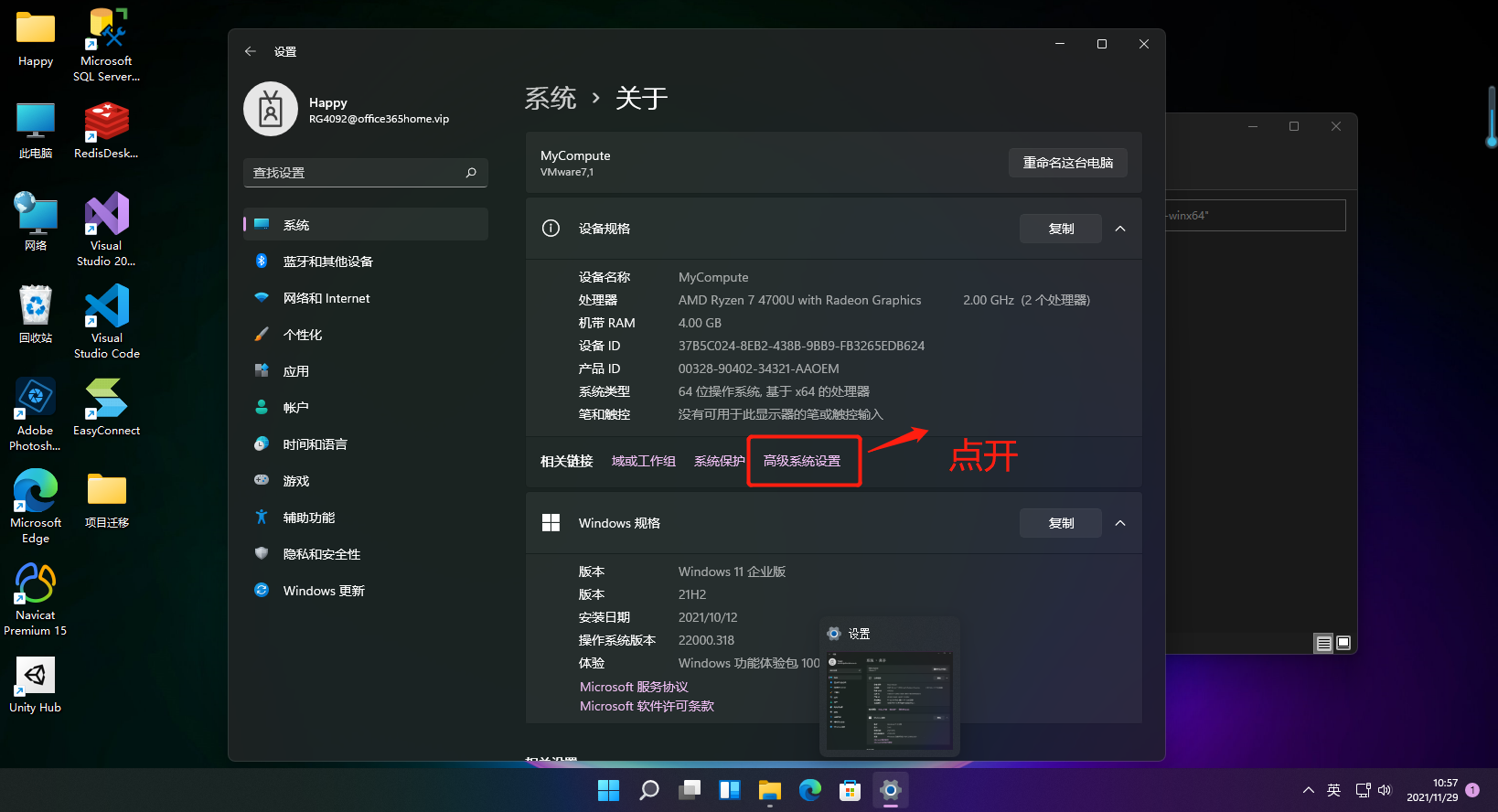The width and height of the screenshot is (1498, 812).
Task: Copy Windows specs with Windows 规格 复制 button
Action: 1061,523
